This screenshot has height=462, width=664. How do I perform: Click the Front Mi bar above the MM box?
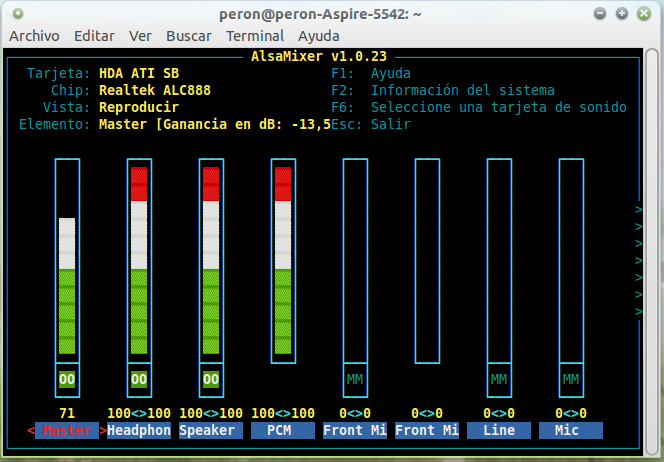tap(355, 260)
